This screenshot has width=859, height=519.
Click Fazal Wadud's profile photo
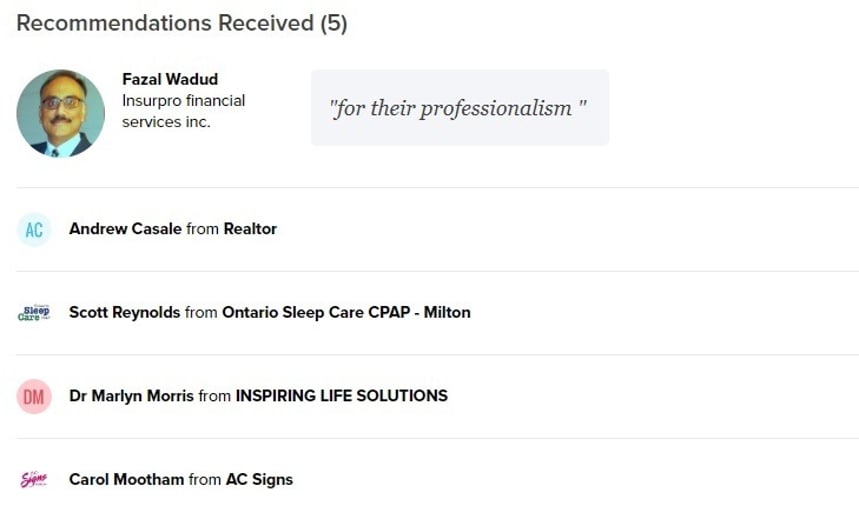click(x=61, y=113)
